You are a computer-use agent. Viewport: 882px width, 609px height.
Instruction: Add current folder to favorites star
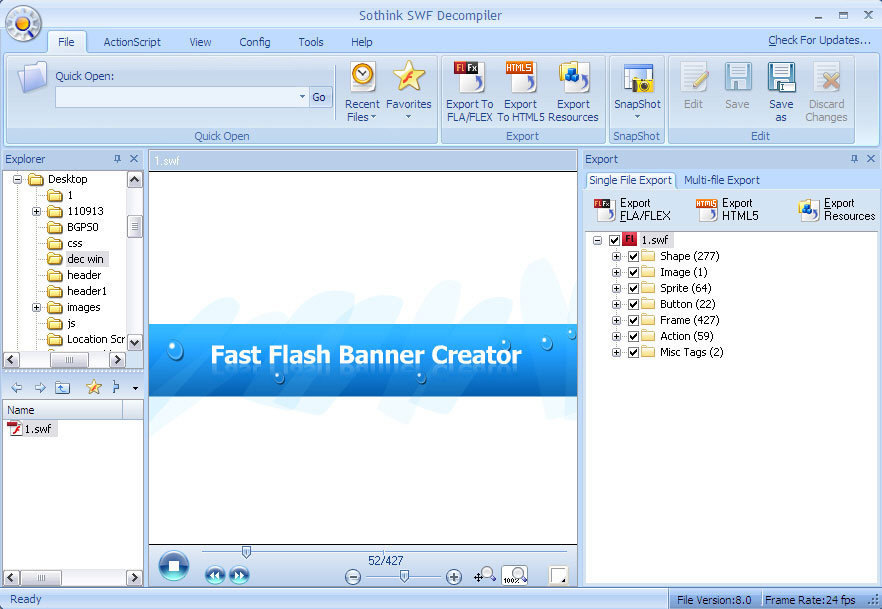point(93,387)
